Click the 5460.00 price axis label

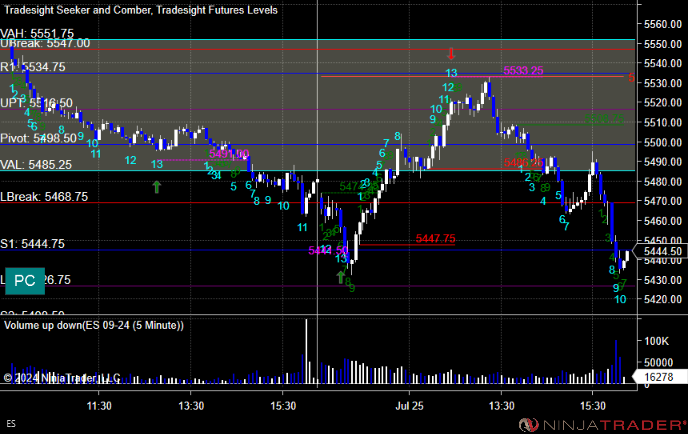pos(663,221)
